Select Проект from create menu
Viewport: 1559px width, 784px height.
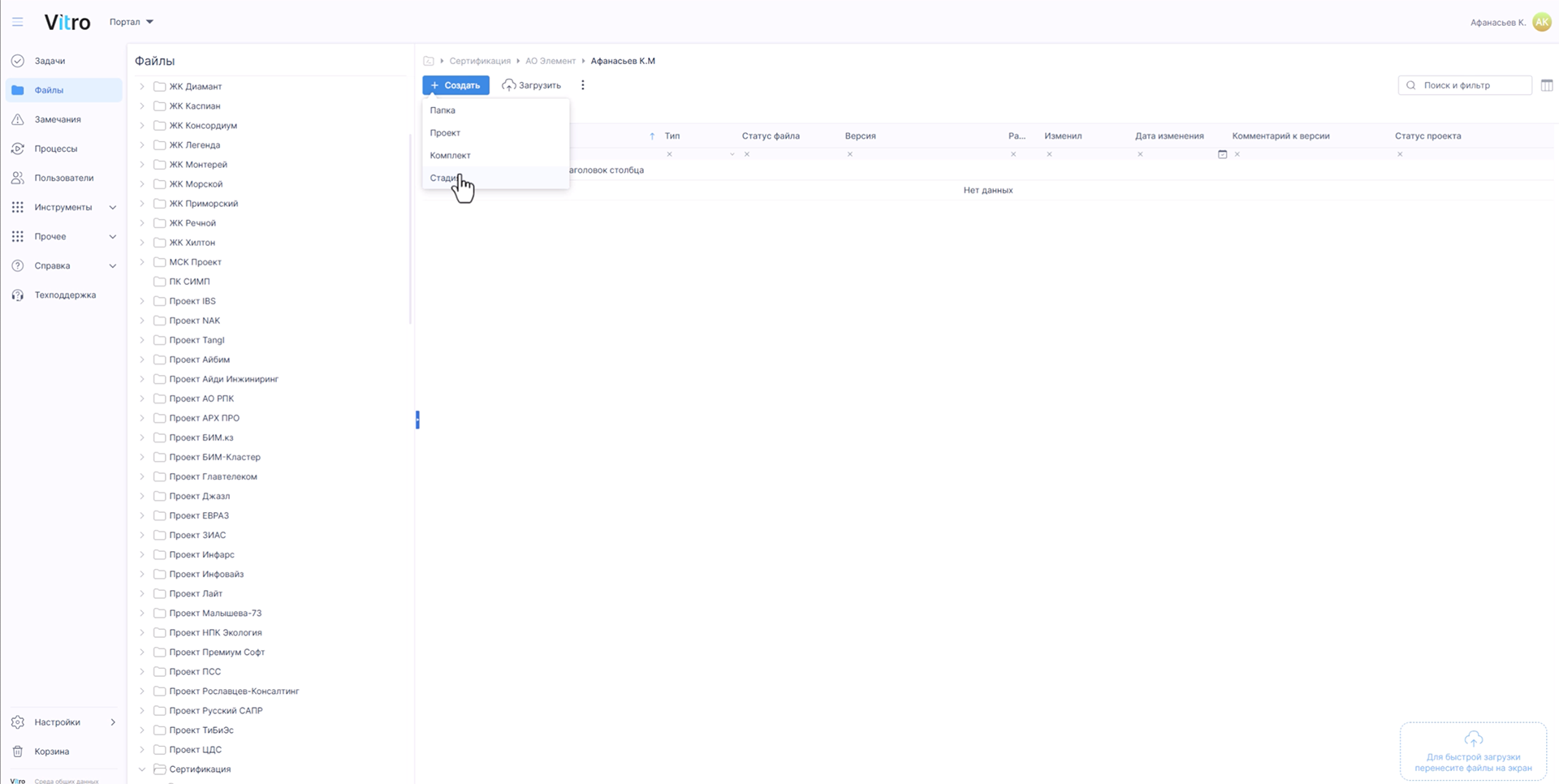point(495,133)
